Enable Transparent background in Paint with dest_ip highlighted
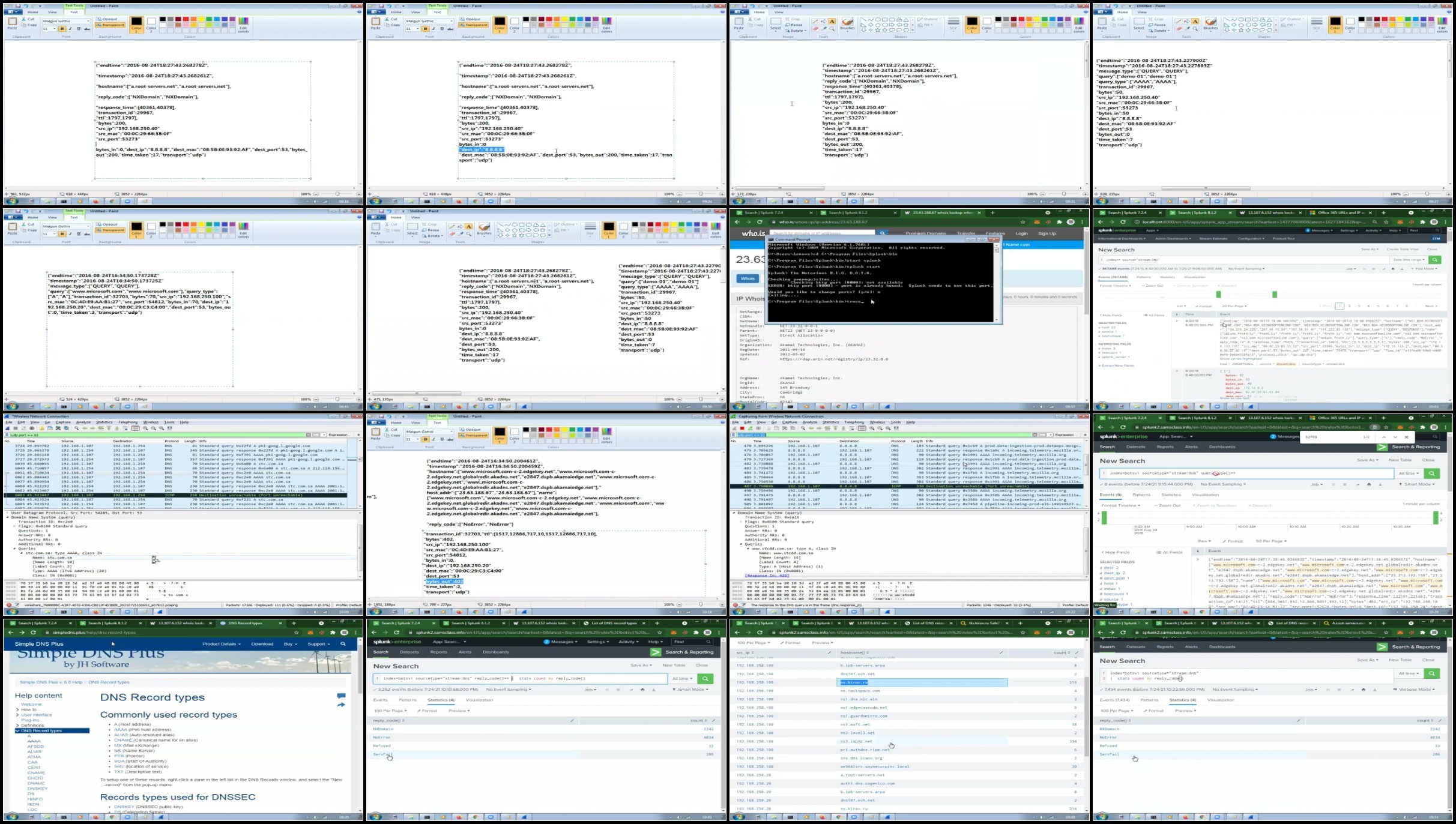 tap(473, 25)
